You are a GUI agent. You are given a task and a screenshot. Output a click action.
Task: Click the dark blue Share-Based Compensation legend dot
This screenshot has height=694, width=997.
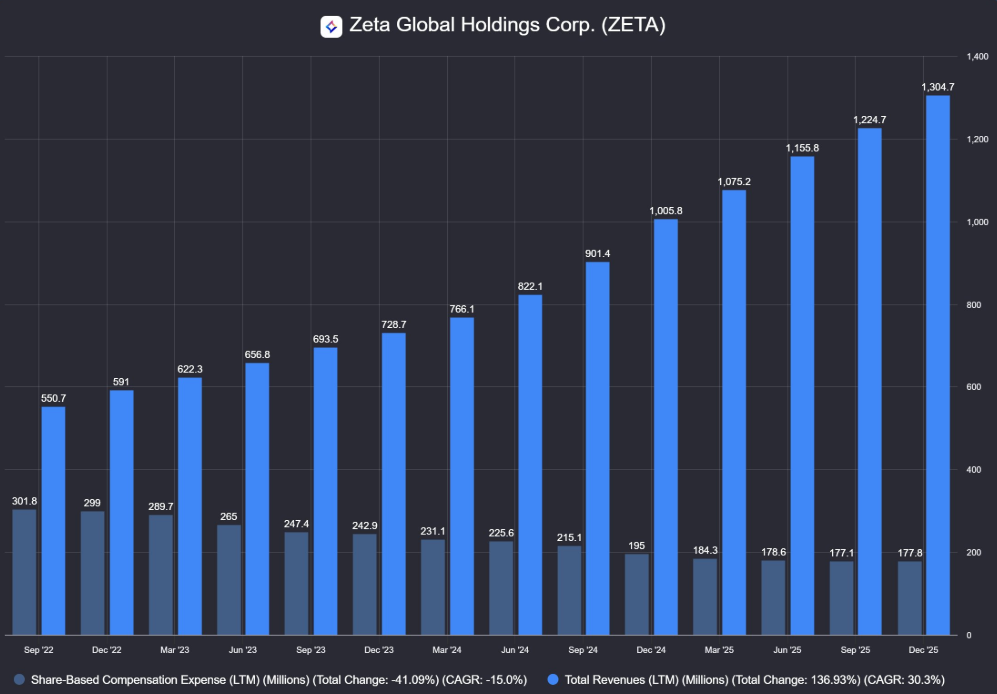(19, 679)
